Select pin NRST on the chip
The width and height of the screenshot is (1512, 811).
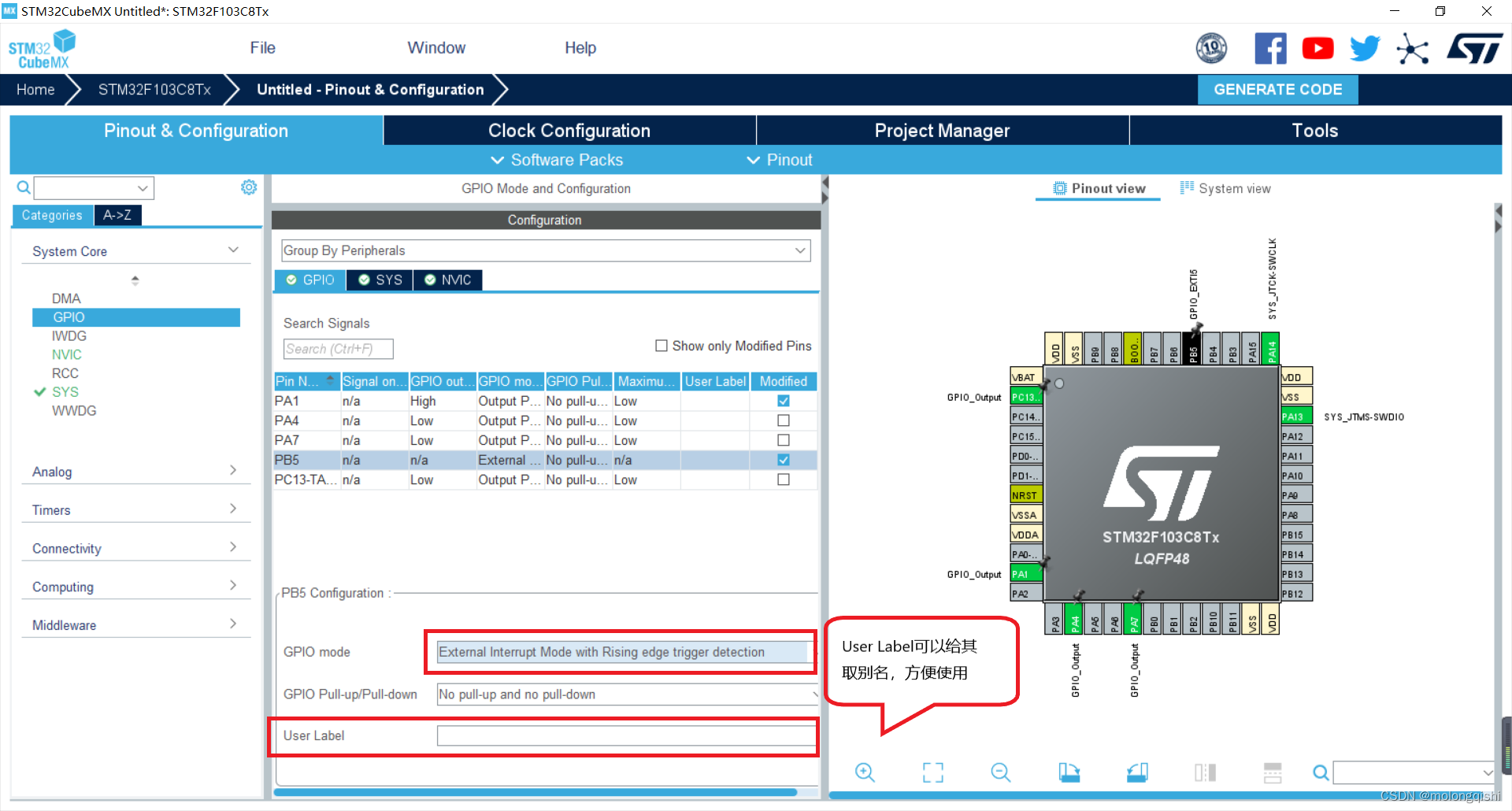(x=1026, y=495)
